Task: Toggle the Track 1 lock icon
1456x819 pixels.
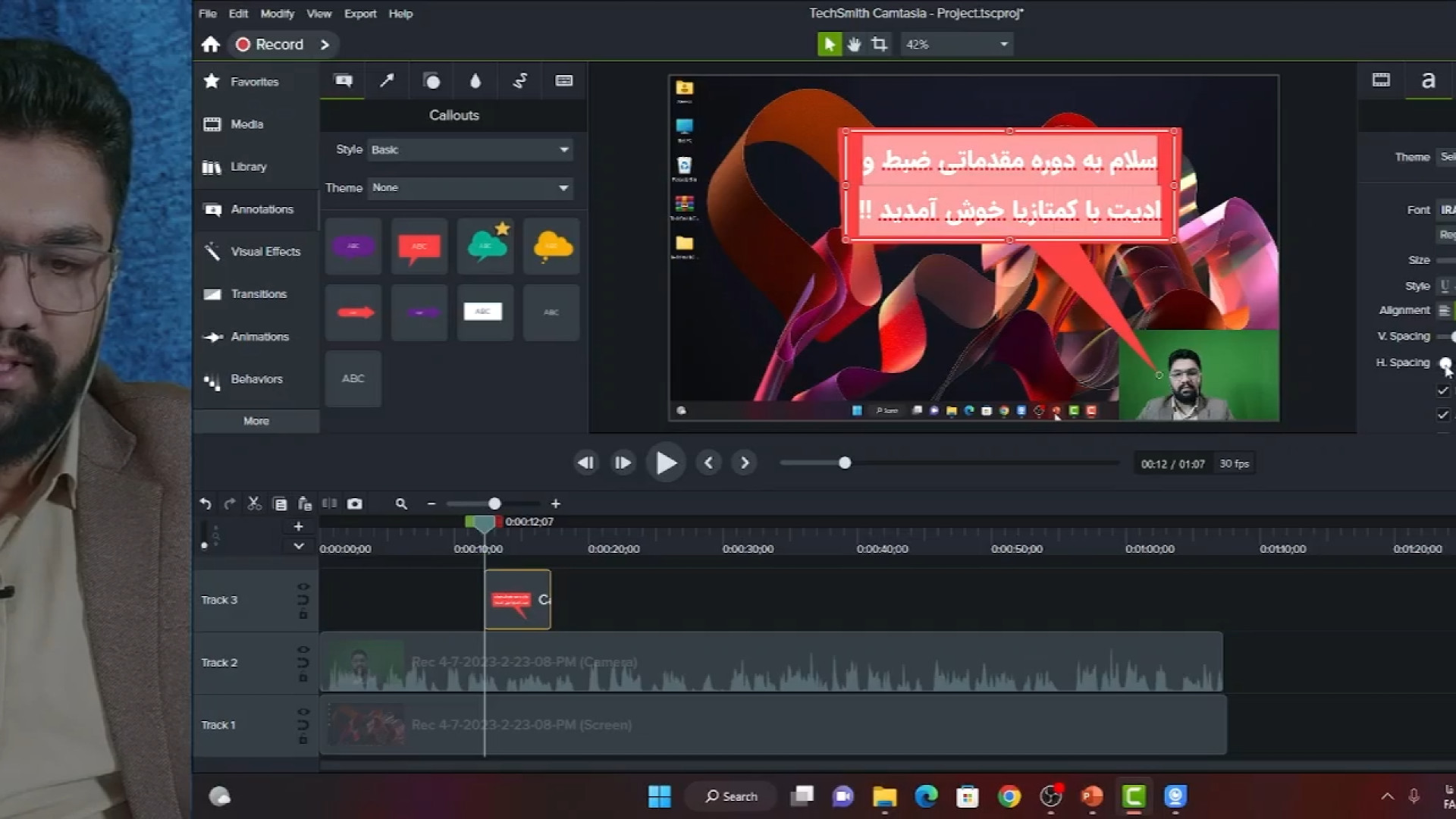Action: point(303,739)
